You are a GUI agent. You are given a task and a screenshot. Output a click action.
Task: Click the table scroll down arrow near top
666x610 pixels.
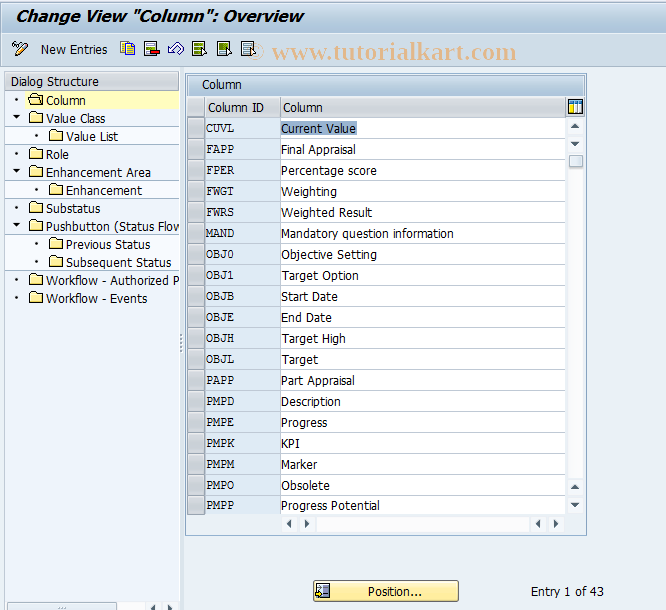(575, 144)
